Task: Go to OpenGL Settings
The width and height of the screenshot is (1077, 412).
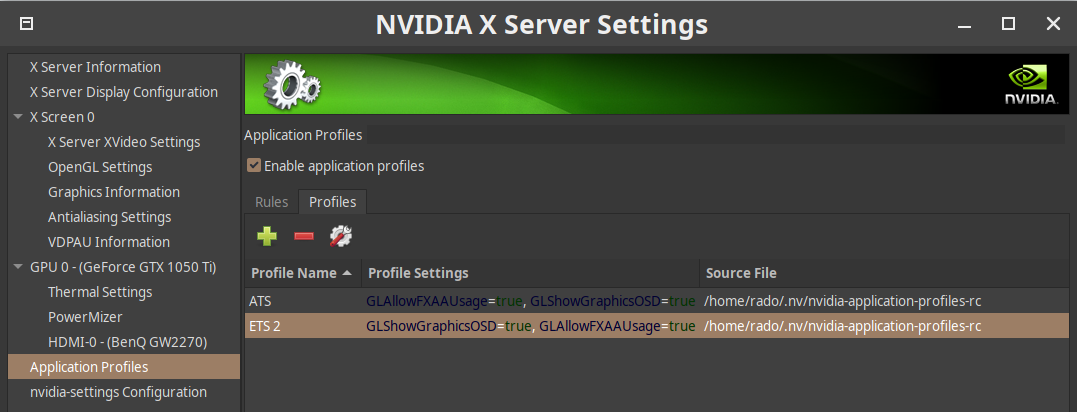Action: 100,168
